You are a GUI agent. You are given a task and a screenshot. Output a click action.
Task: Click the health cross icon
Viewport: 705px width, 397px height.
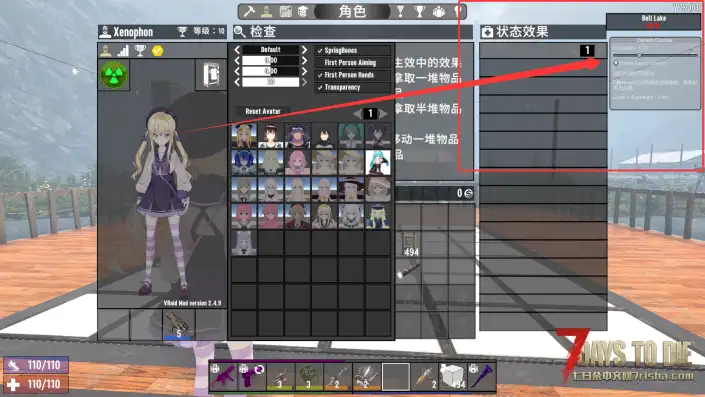(x=13, y=384)
